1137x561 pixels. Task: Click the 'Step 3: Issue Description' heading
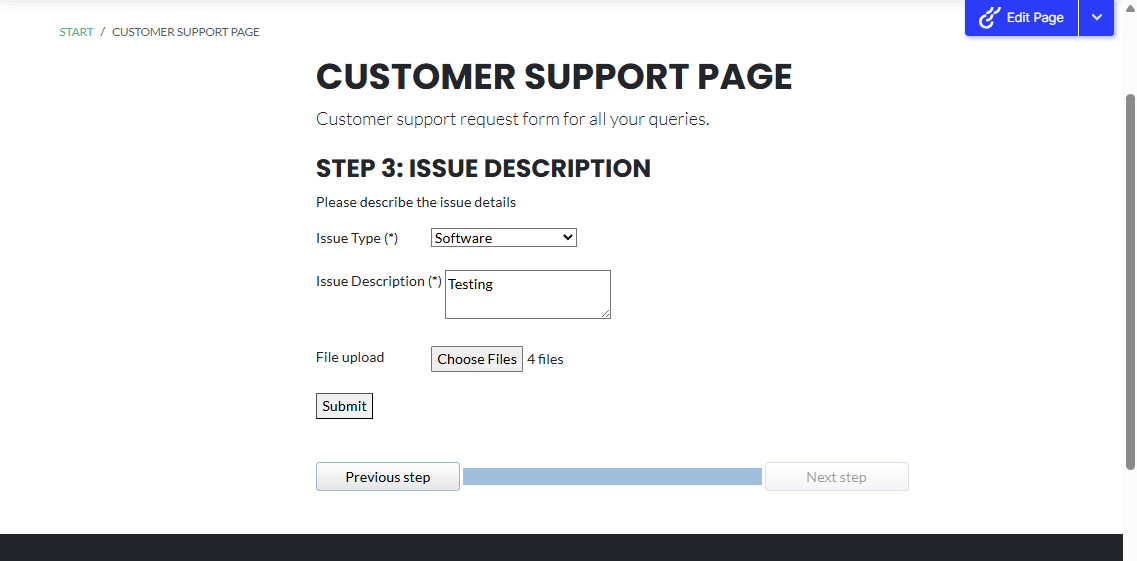pyautogui.click(x=483, y=168)
